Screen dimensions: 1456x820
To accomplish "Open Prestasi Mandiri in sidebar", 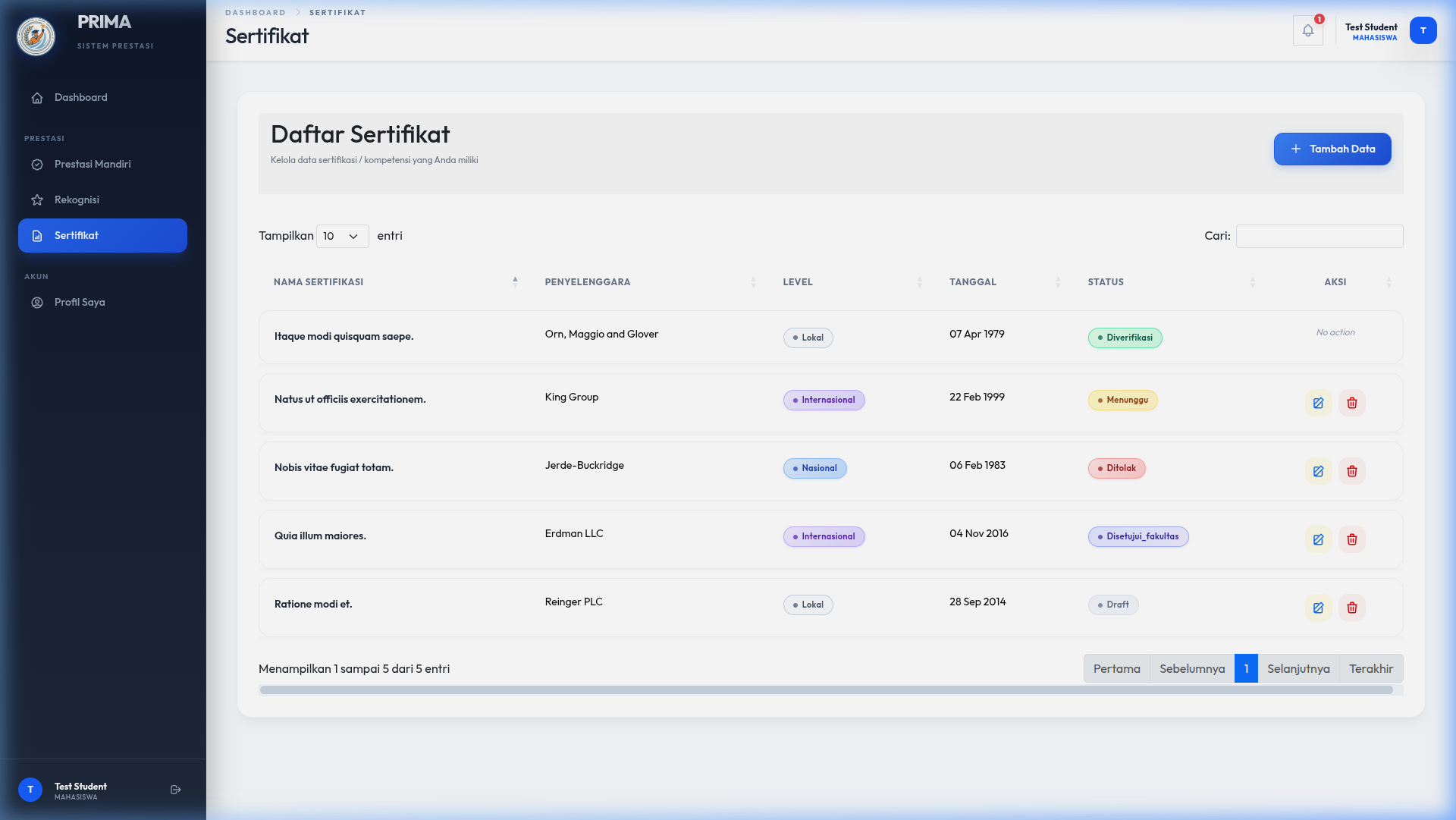I will tap(93, 165).
